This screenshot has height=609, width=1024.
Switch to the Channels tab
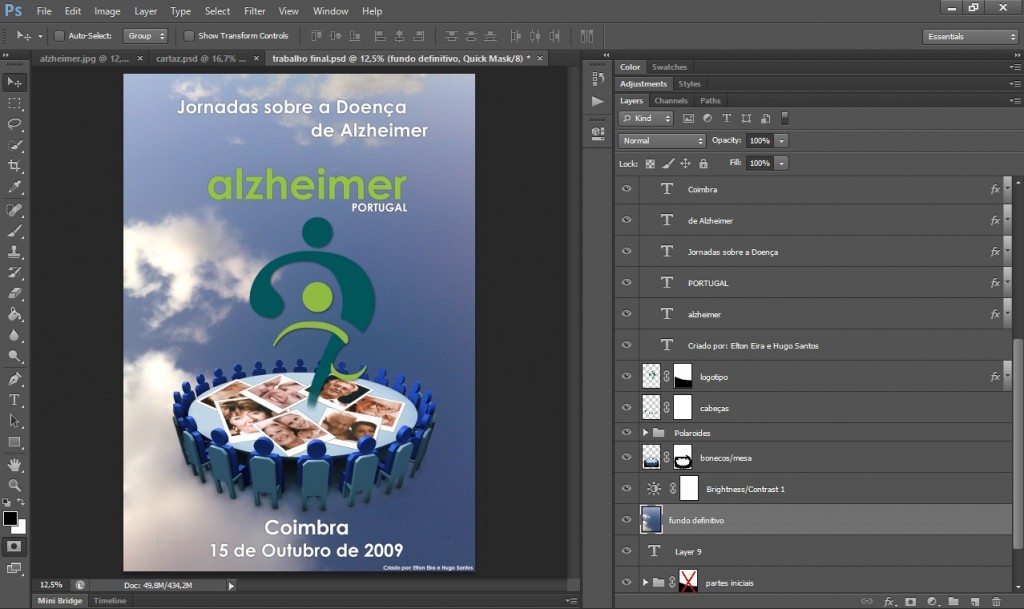671,101
